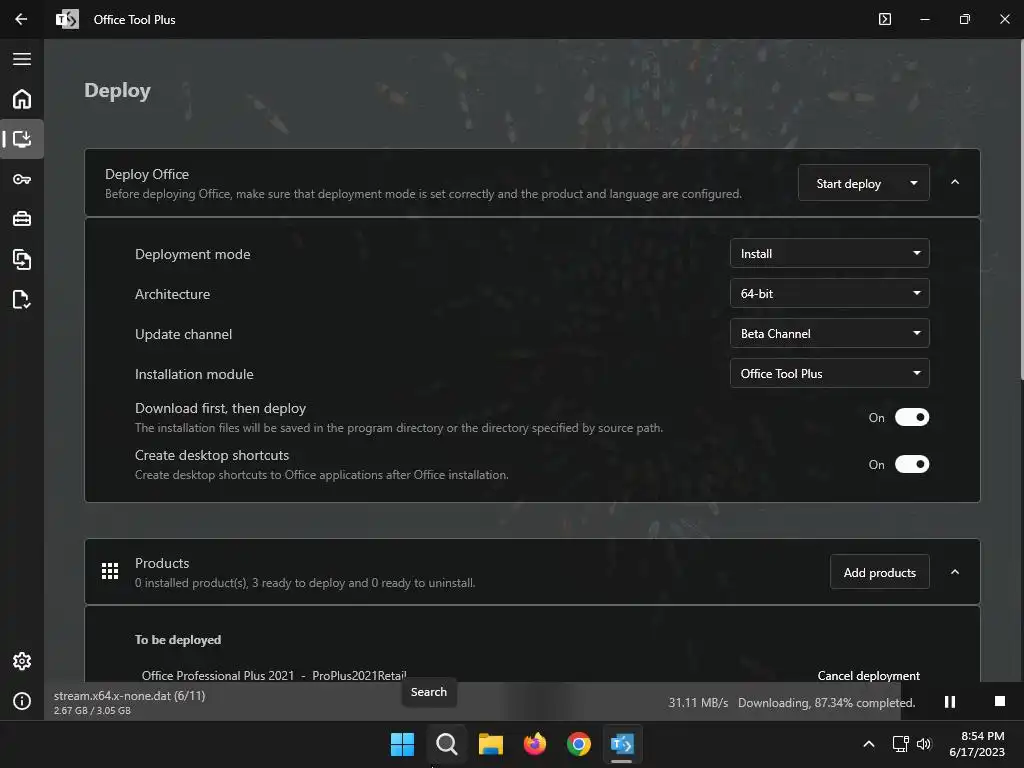This screenshot has width=1024, height=768.
Task: Launch Firefox from taskbar
Action: [x=535, y=744]
